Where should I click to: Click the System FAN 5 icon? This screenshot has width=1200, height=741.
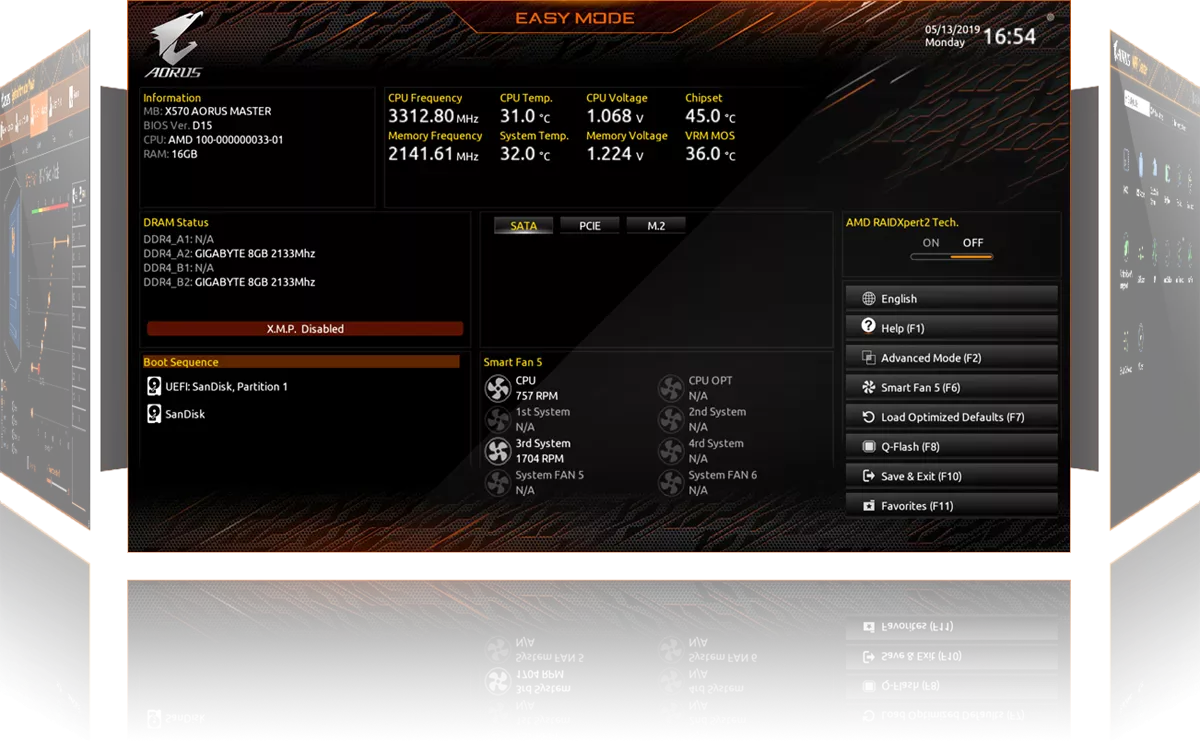point(497,483)
